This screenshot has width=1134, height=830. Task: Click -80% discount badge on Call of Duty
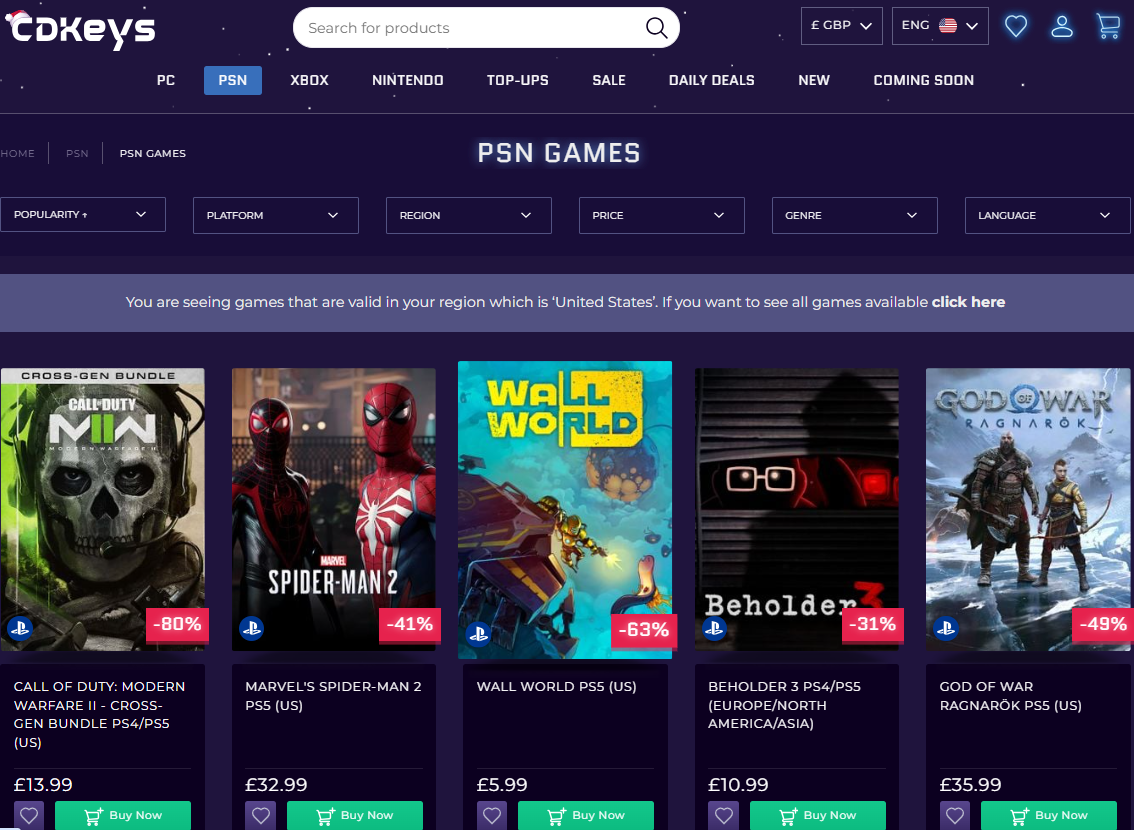[x=177, y=624]
